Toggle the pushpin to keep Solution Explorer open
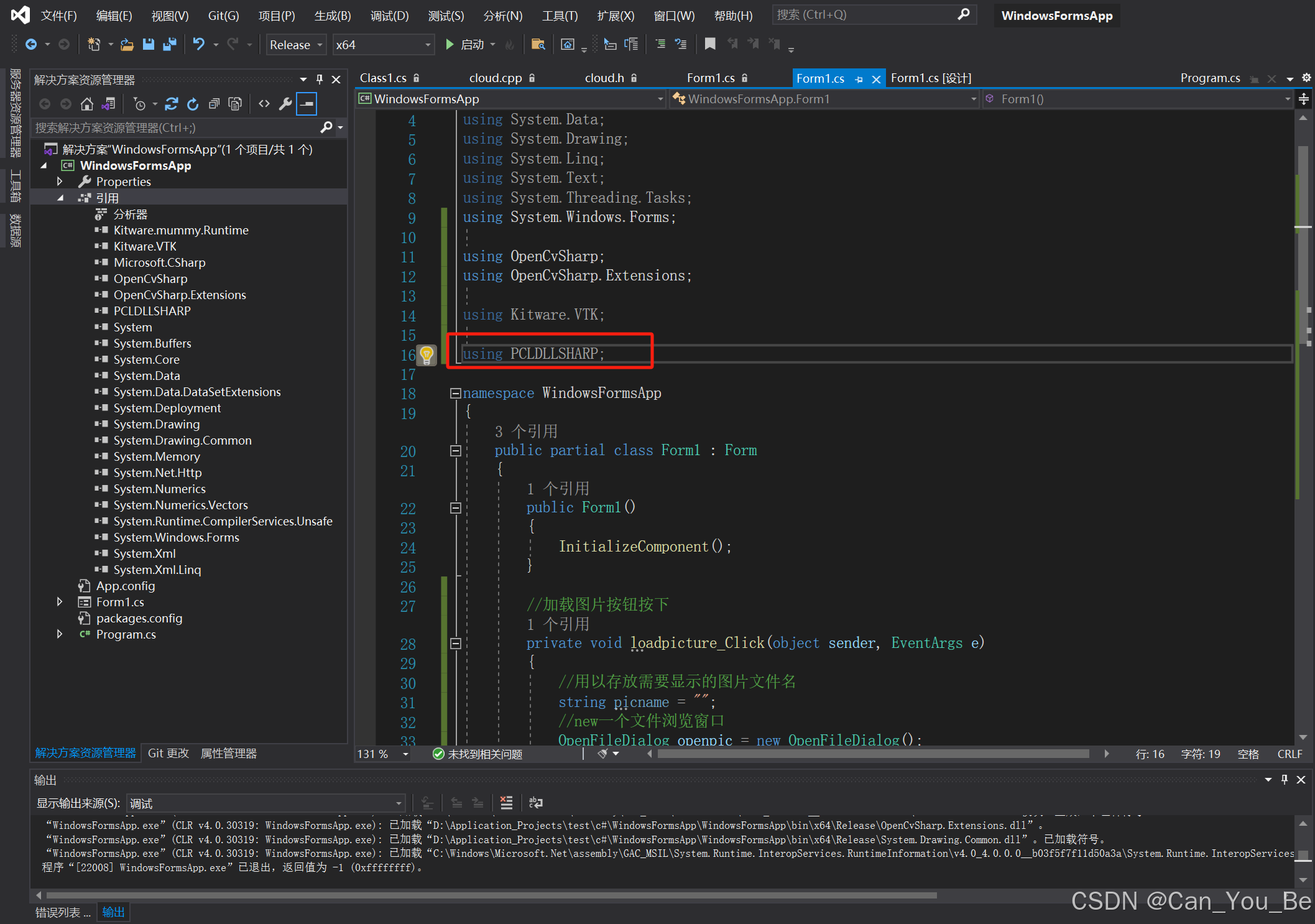Screen dimensions: 1315x924 [x=320, y=79]
